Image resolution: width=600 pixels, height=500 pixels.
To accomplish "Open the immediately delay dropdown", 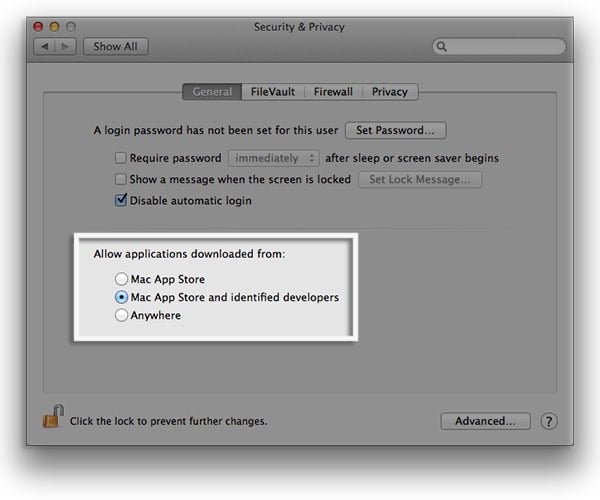I will tap(274, 158).
